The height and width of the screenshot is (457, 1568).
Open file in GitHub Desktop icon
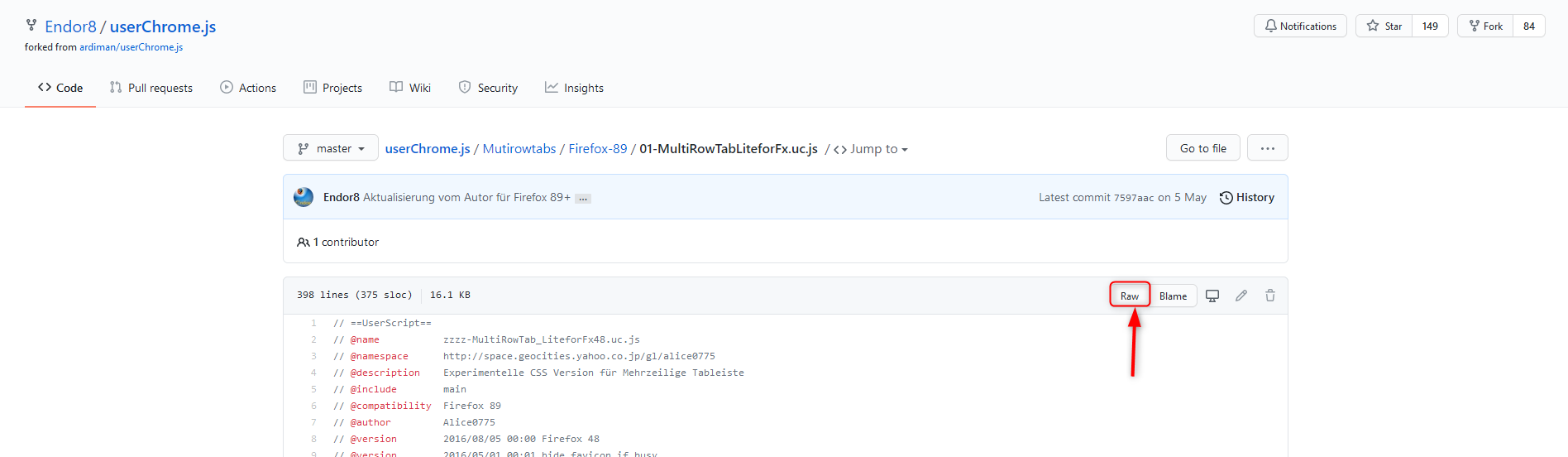pyautogui.click(x=1212, y=296)
